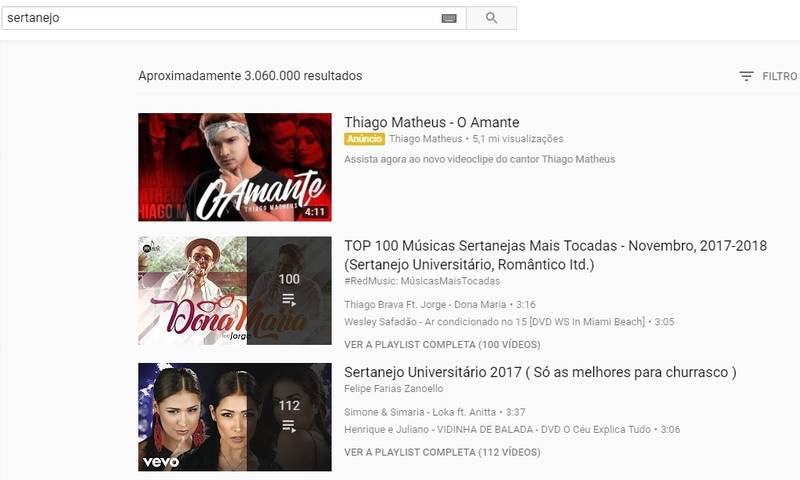Play Wesley Safadão - Ar condicionado no 15
The height and width of the screenshot is (480, 800).
tap(509, 322)
